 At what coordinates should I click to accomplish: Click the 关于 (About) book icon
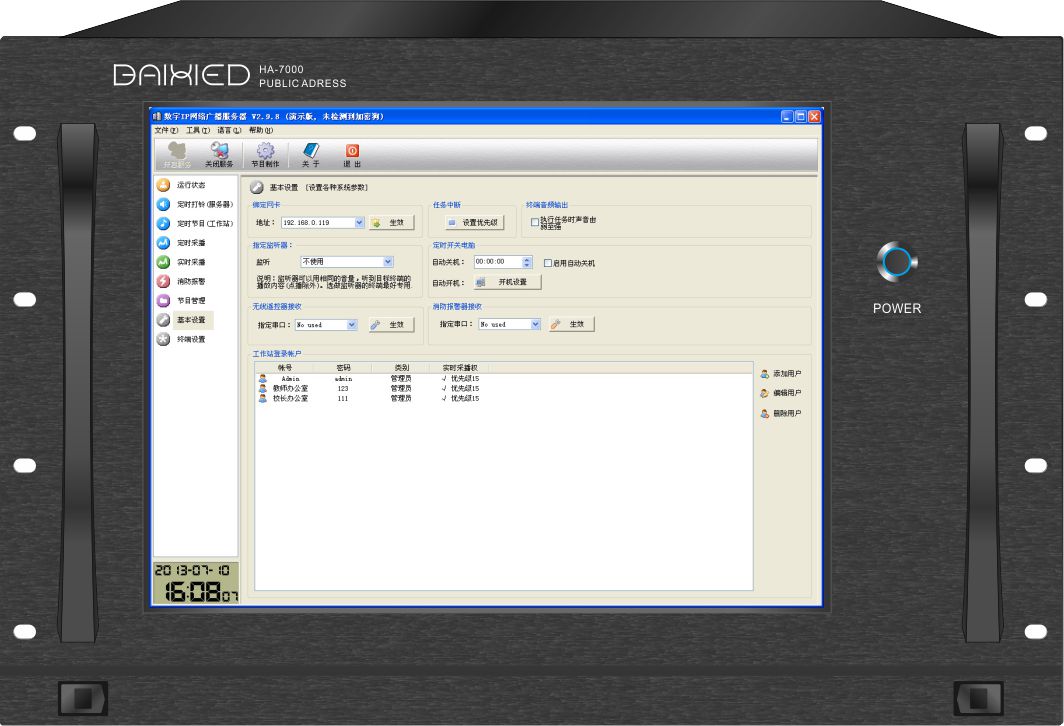pyautogui.click(x=311, y=154)
